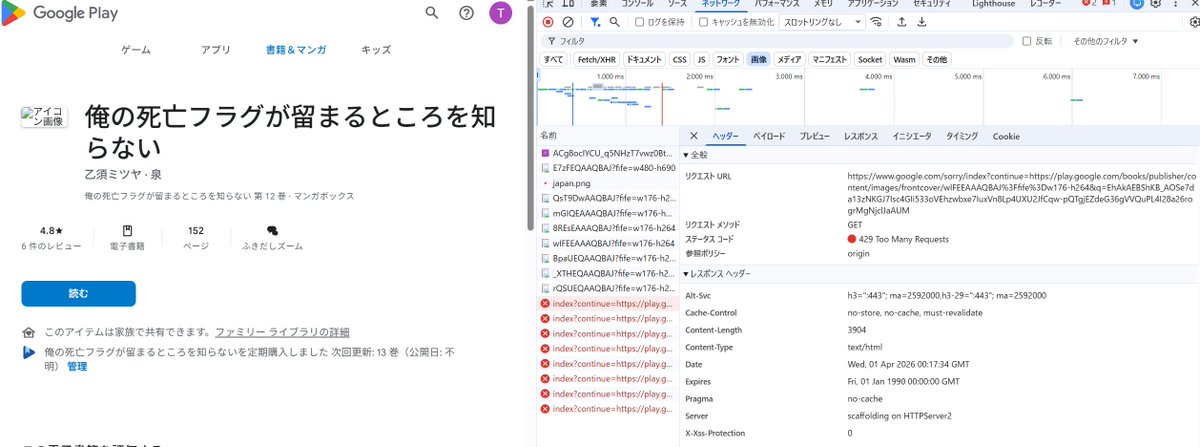Open the パフォーマンス DevTools tab
1200x447 pixels.
(x=778, y=4)
